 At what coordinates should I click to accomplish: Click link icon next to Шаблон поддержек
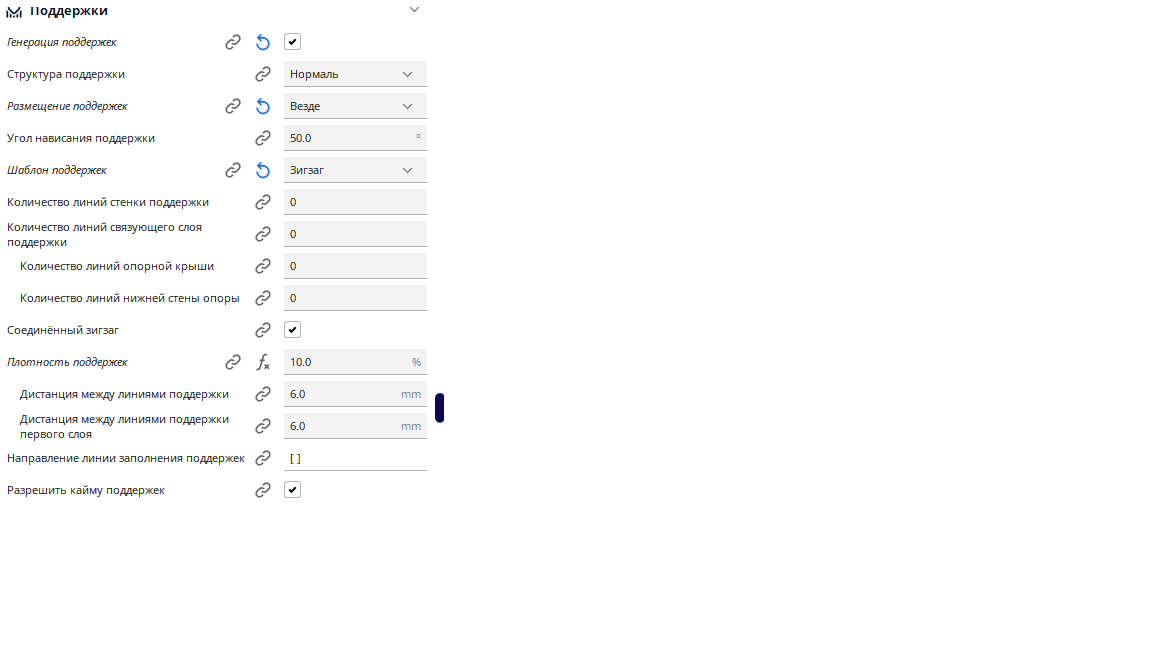tap(232, 170)
